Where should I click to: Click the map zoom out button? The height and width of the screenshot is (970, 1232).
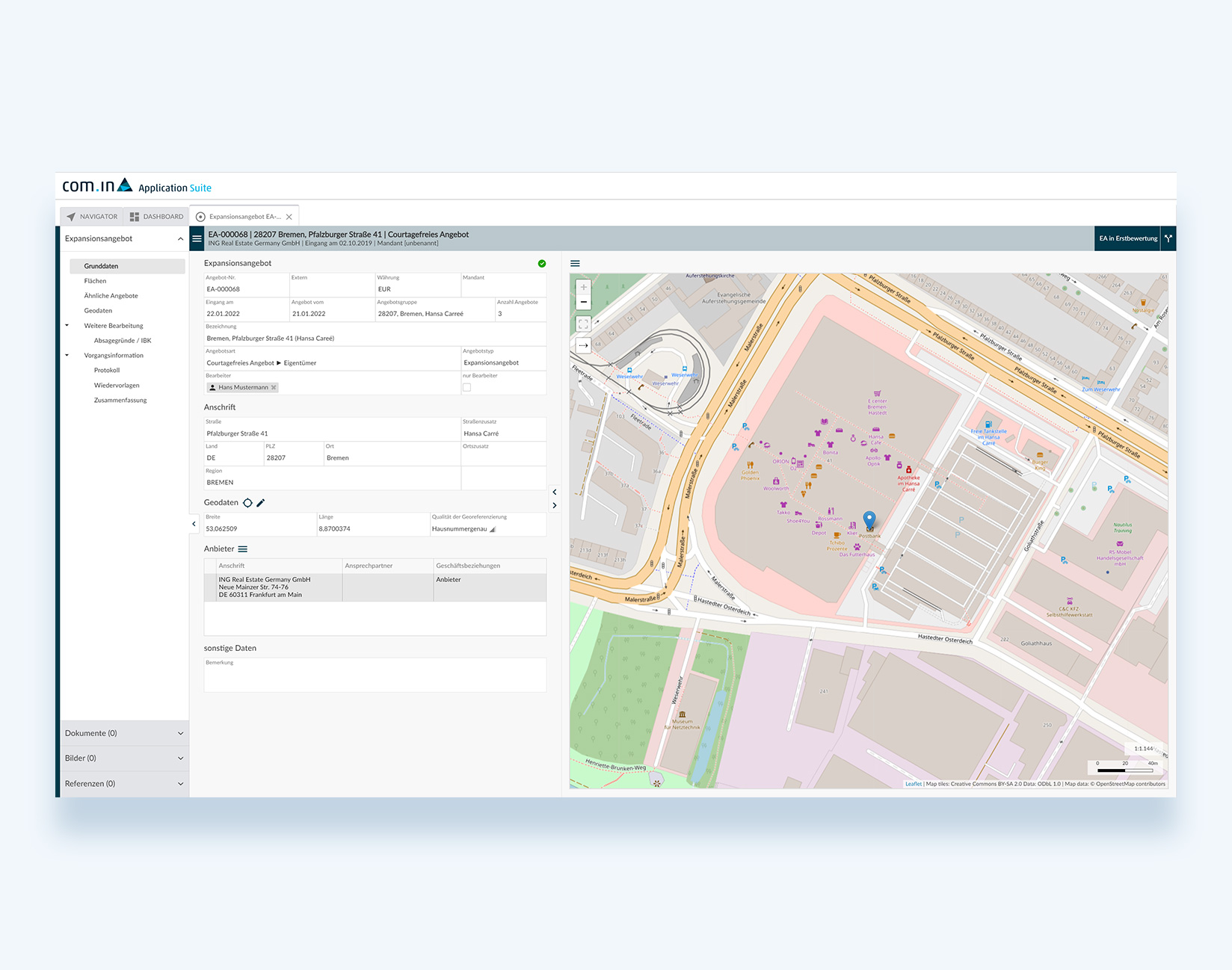point(583,303)
